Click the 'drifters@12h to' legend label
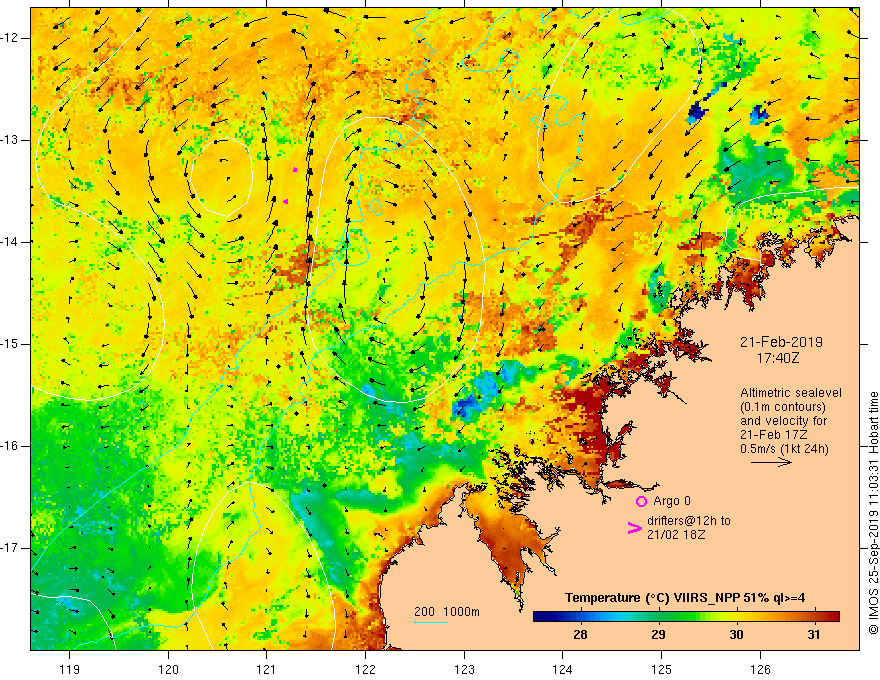 [x=689, y=521]
